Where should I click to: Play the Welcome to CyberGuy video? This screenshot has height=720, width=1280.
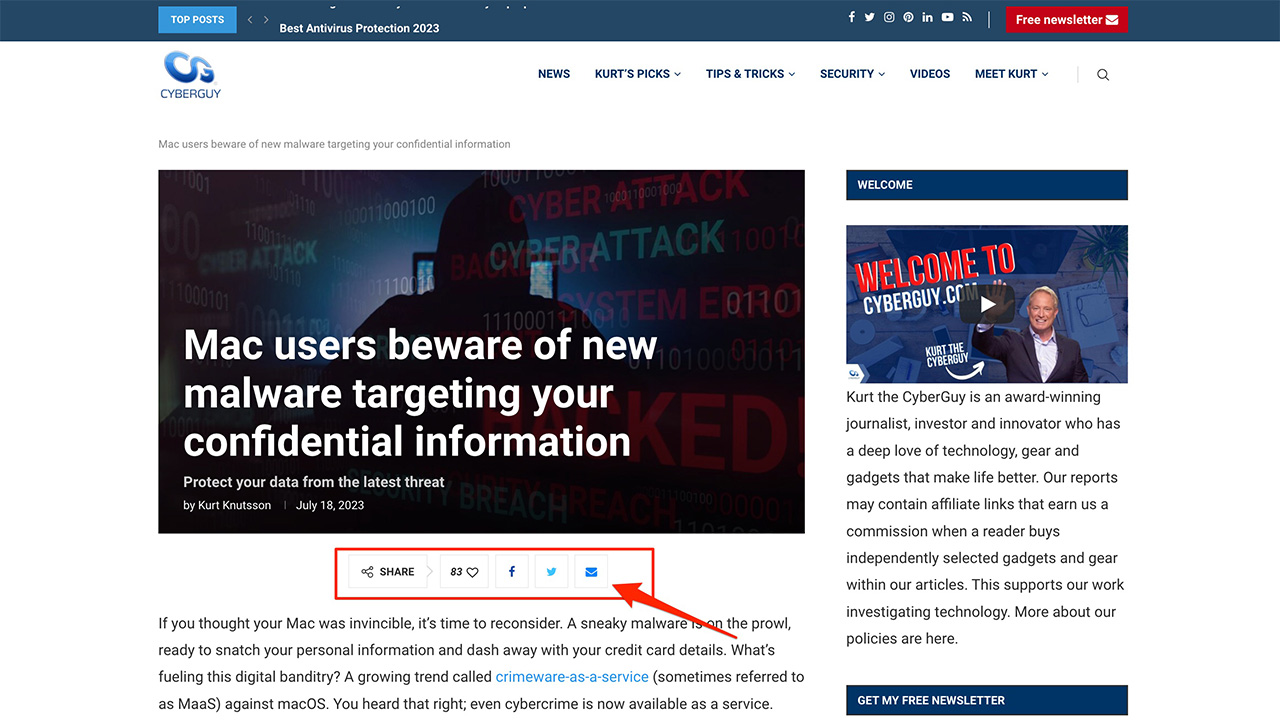click(987, 304)
